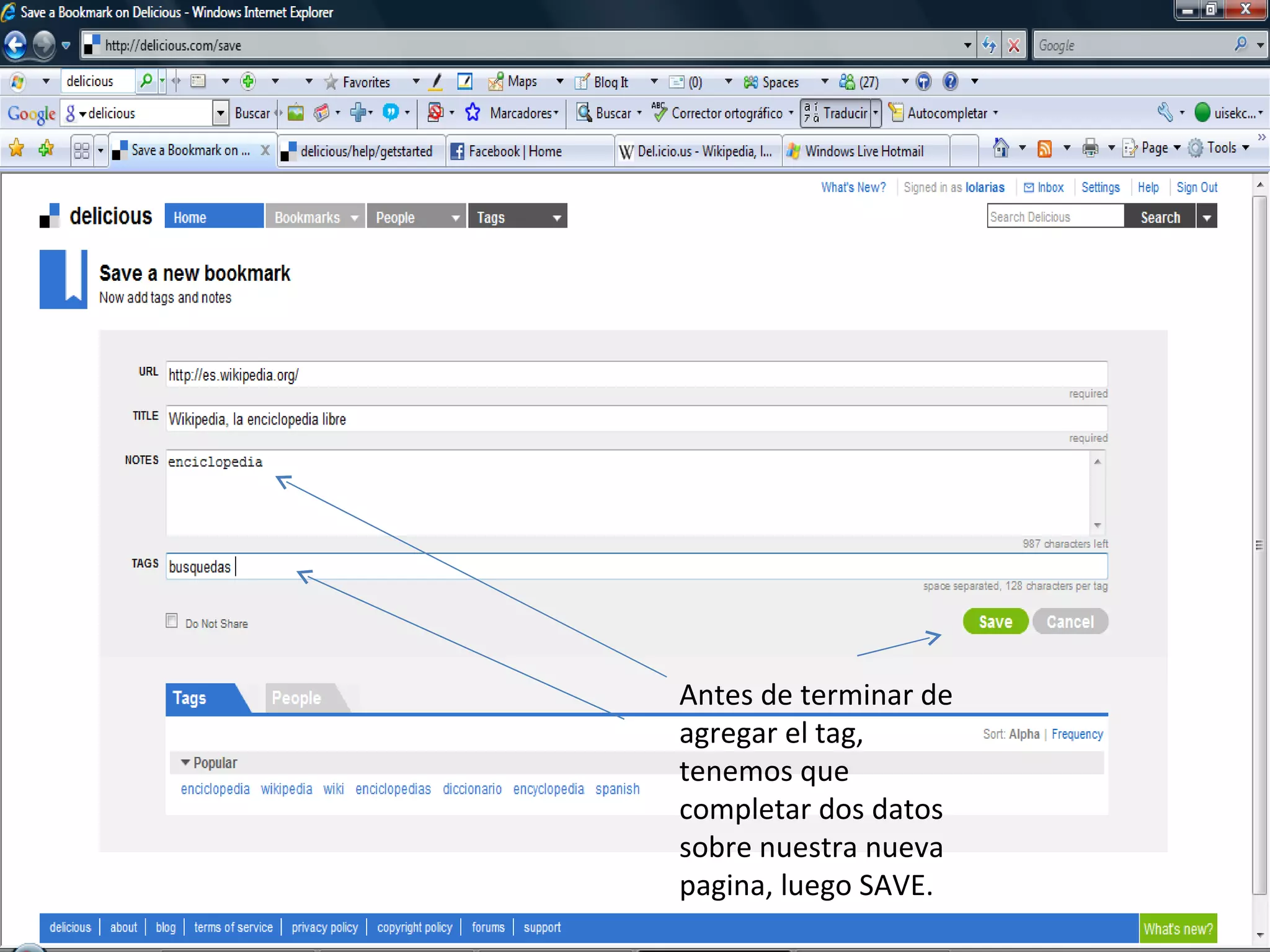Click the Stop loading red X icon
The height and width of the screenshot is (952, 1270).
pyautogui.click(x=1014, y=45)
